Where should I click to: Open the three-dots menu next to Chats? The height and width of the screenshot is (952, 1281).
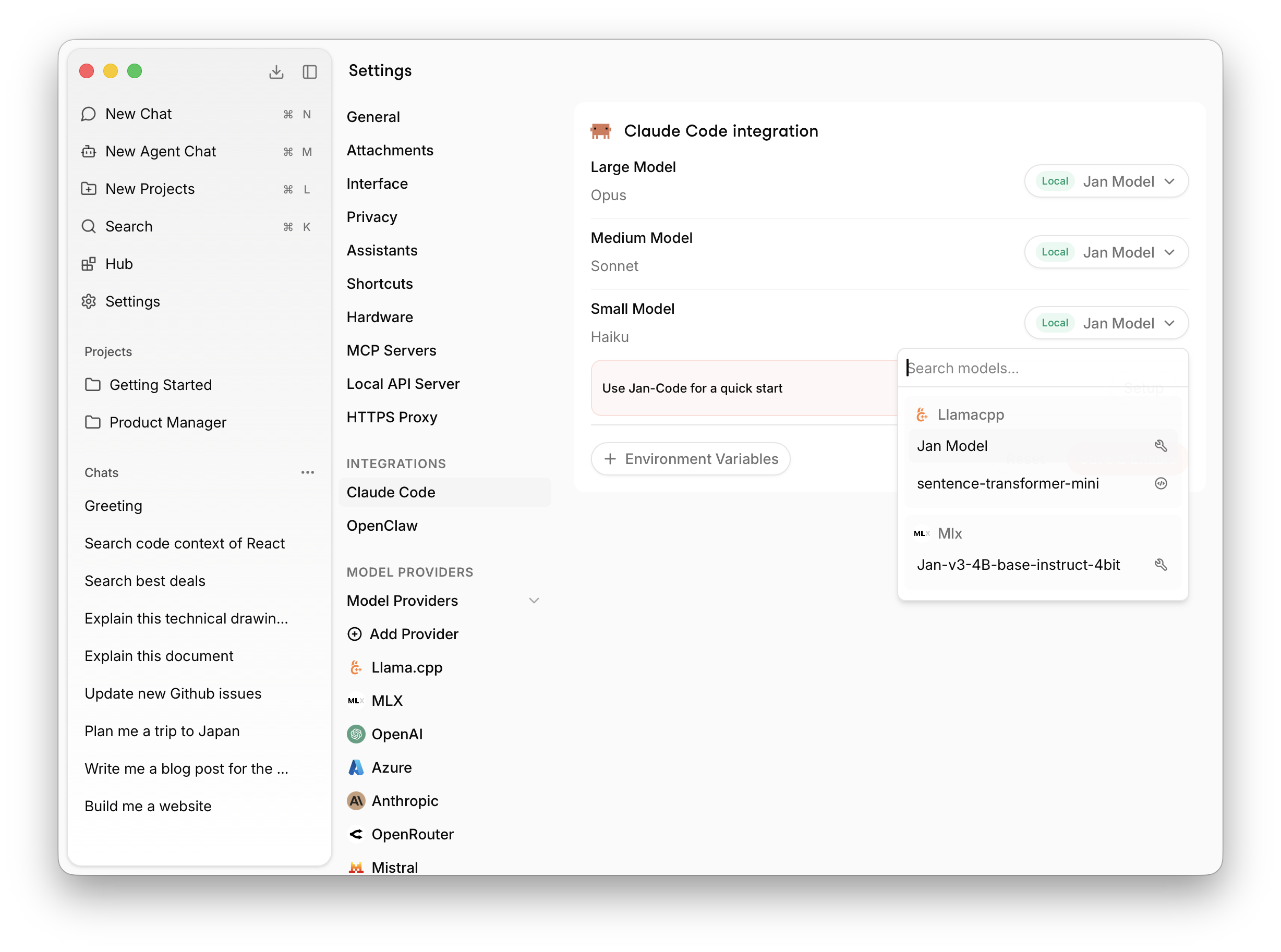[x=307, y=472]
